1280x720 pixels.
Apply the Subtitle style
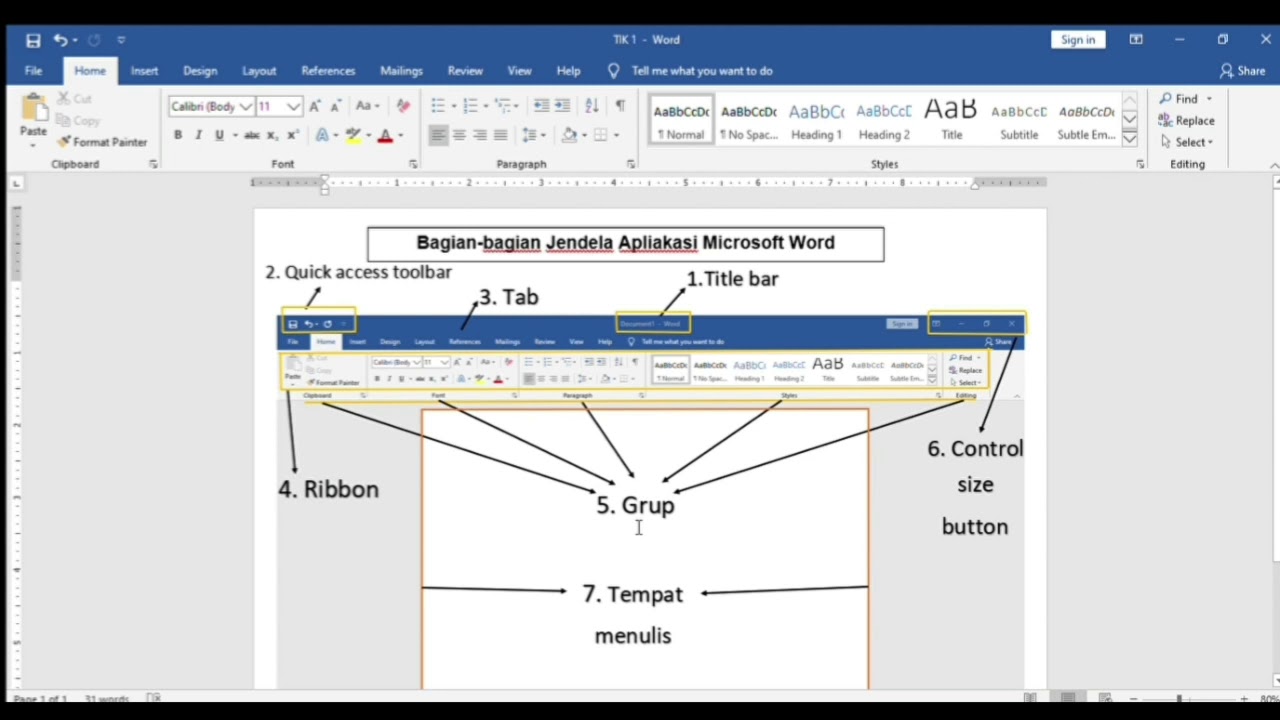[x=1019, y=121]
